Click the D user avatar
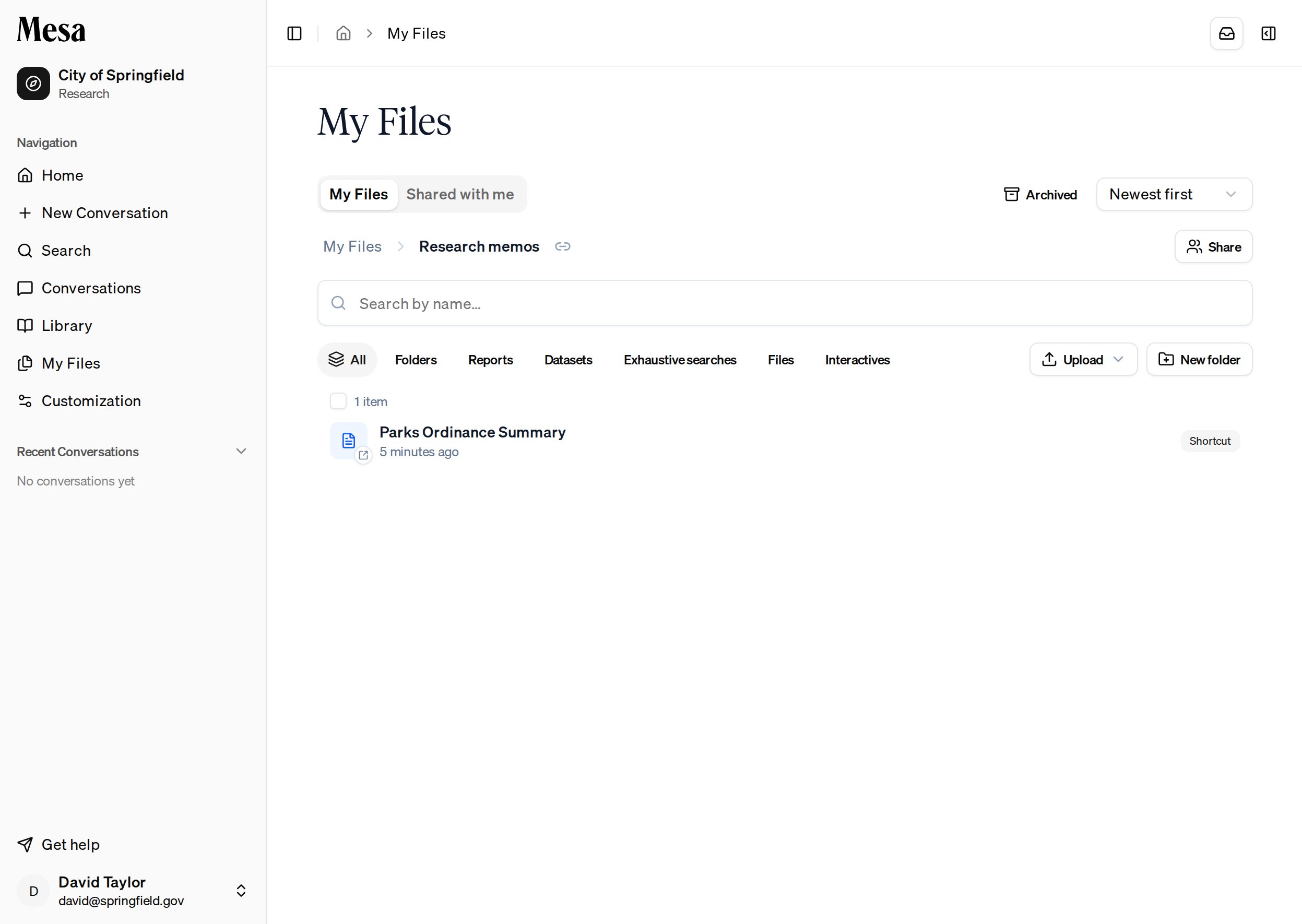This screenshot has width=1302, height=924. [33, 891]
